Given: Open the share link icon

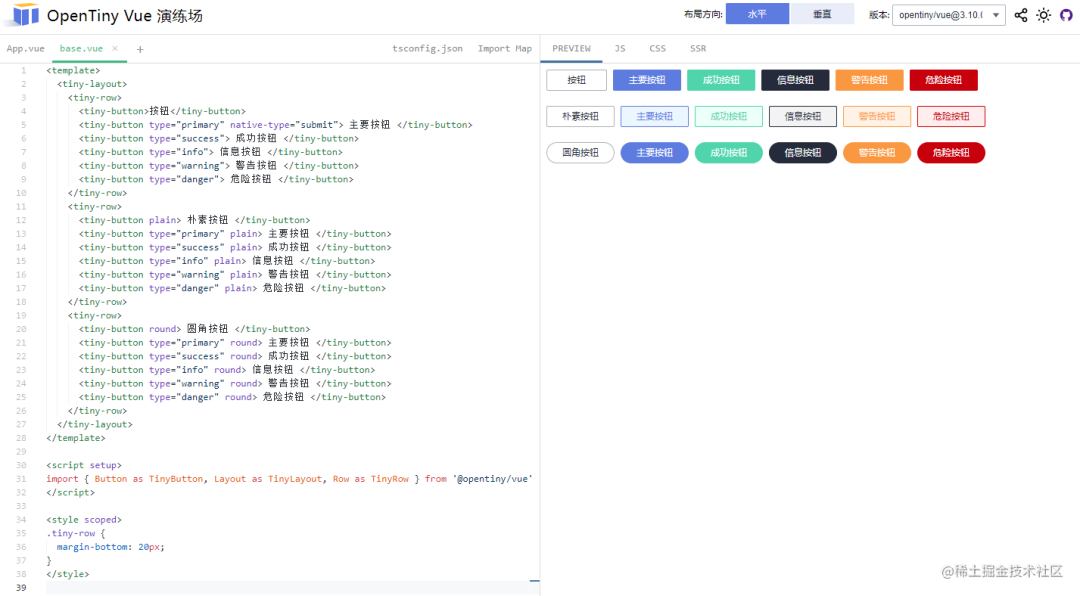Looking at the screenshot, I should click(x=1021, y=15).
